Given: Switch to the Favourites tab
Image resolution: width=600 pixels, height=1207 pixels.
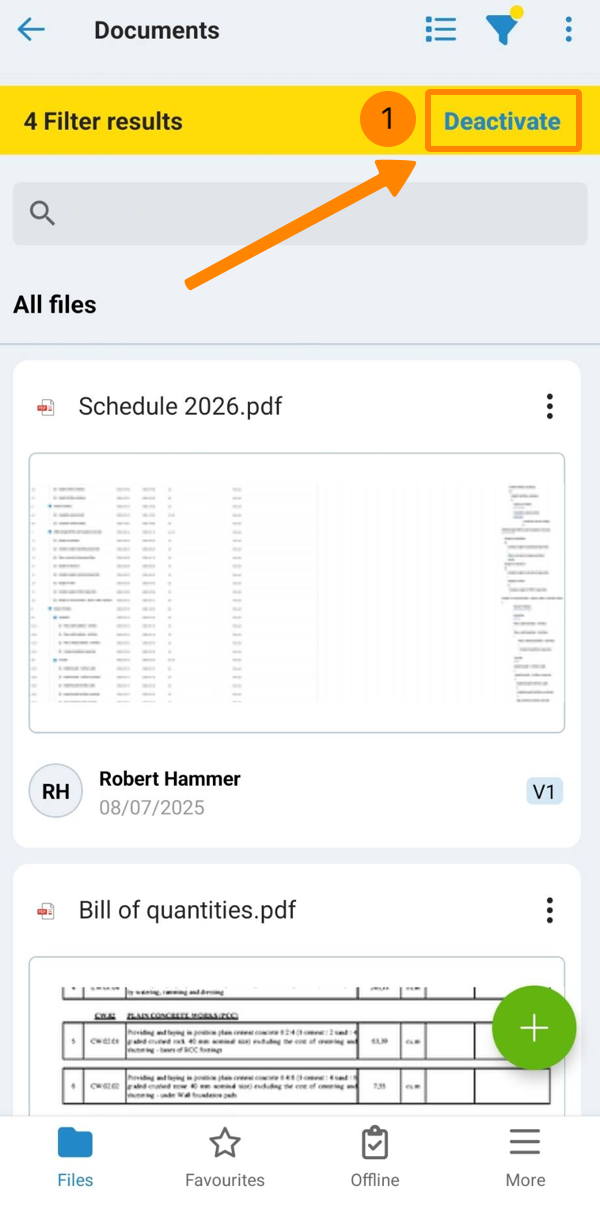Looking at the screenshot, I should pyautogui.click(x=225, y=1155).
